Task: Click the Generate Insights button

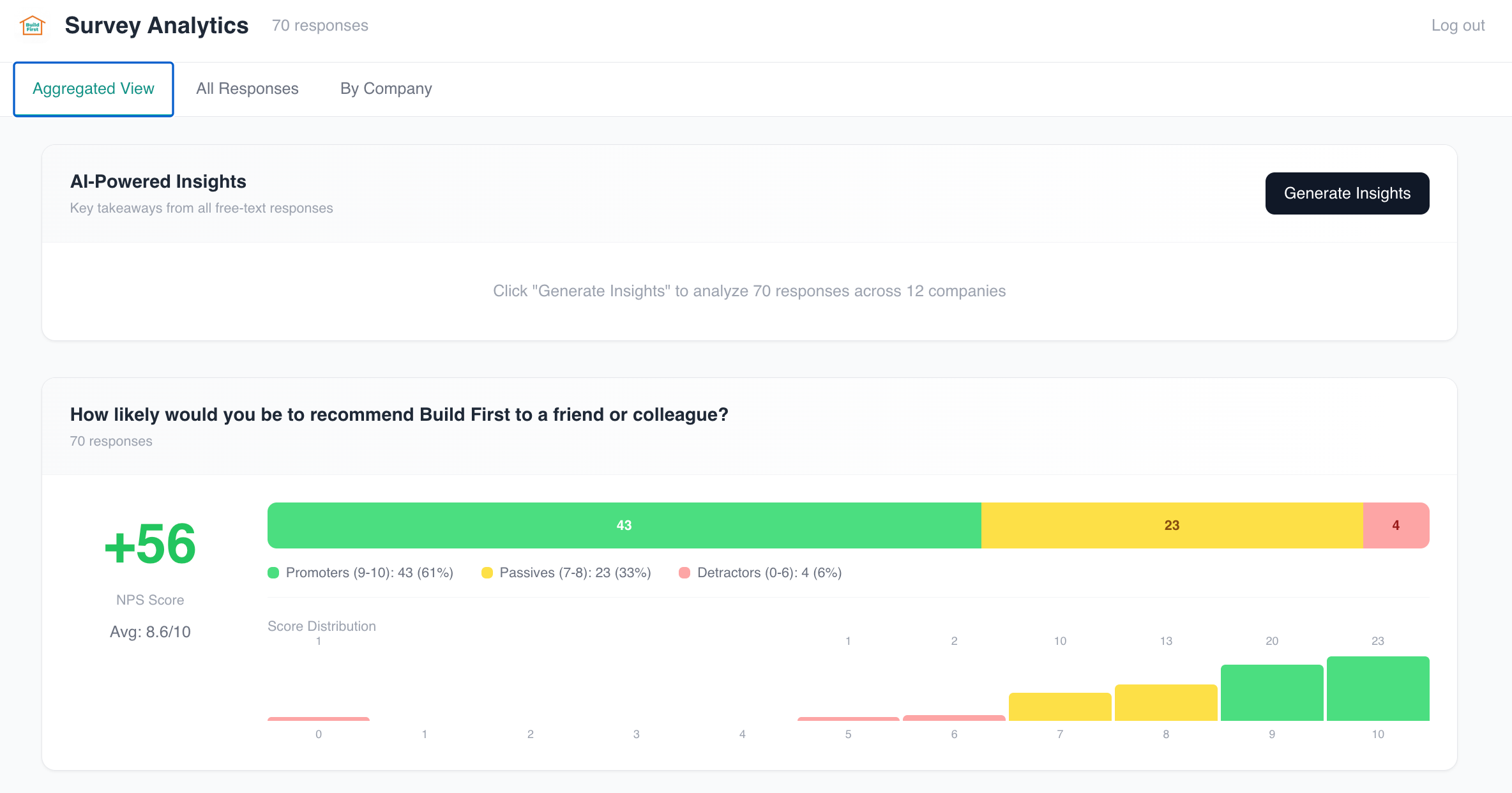Action: coord(1347,193)
